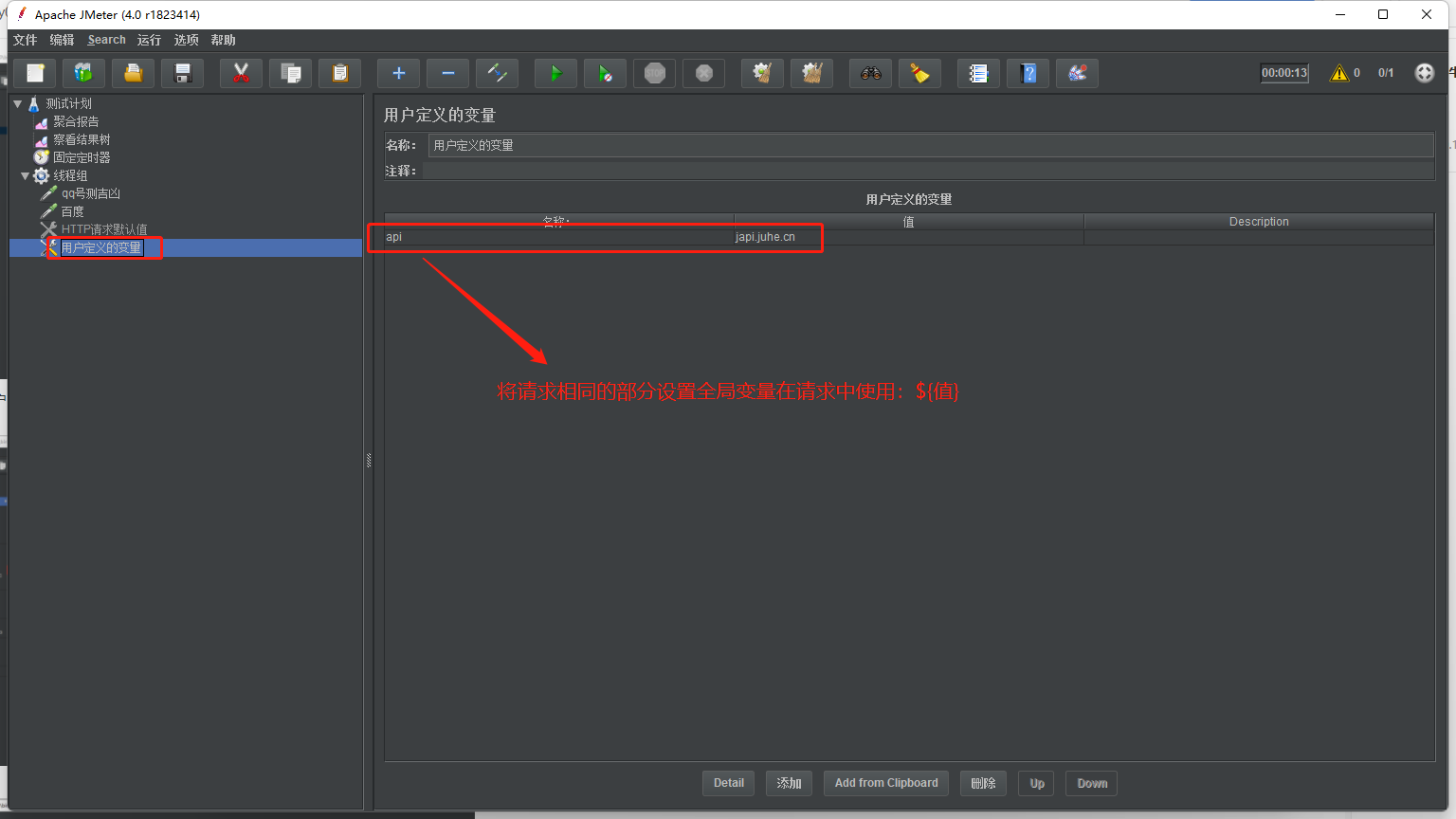This screenshot has width=1456, height=819.
Task: Click the Open file folder icon
Action: (134, 73)
